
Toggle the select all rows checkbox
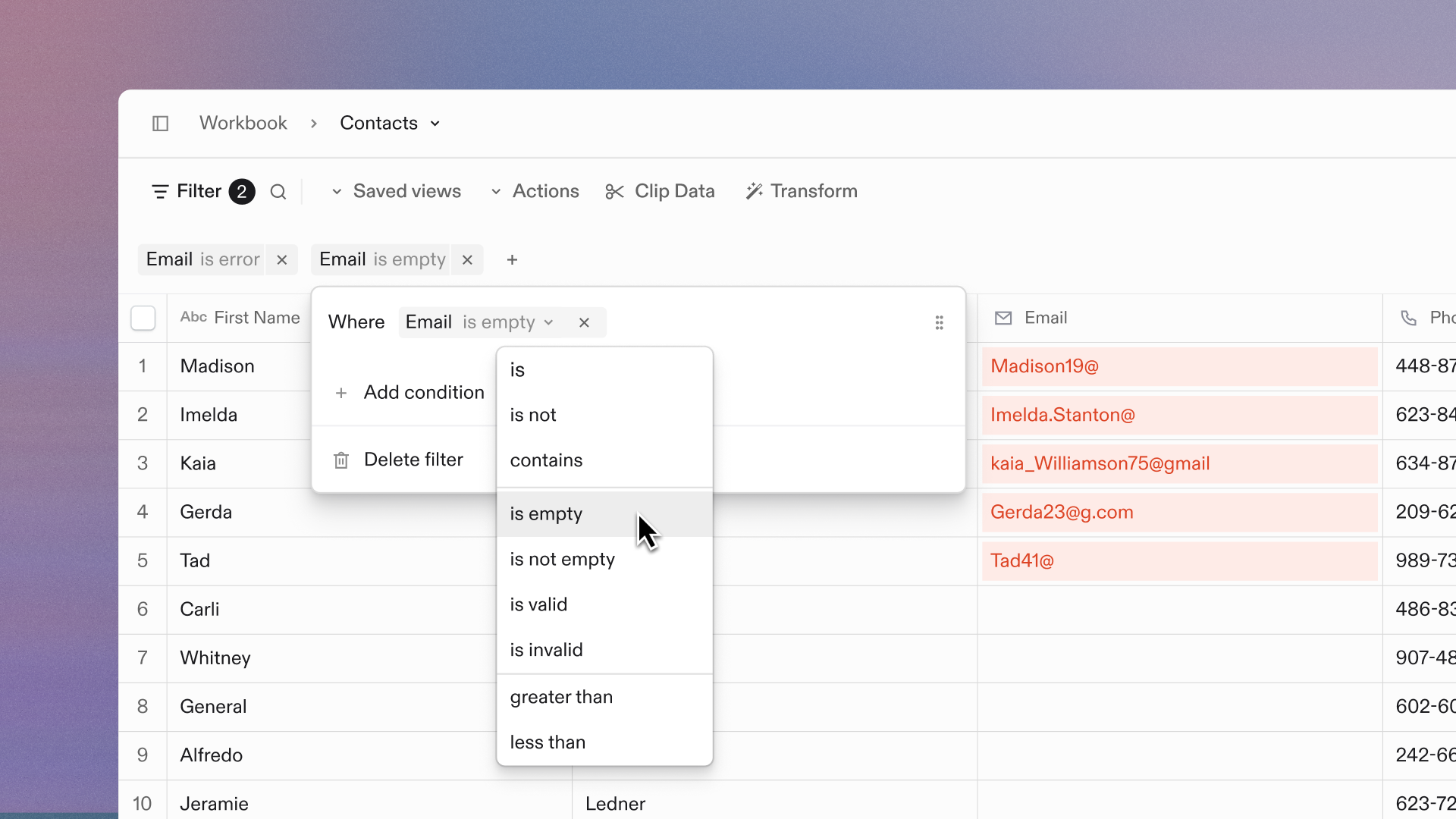tap(143, 318)
